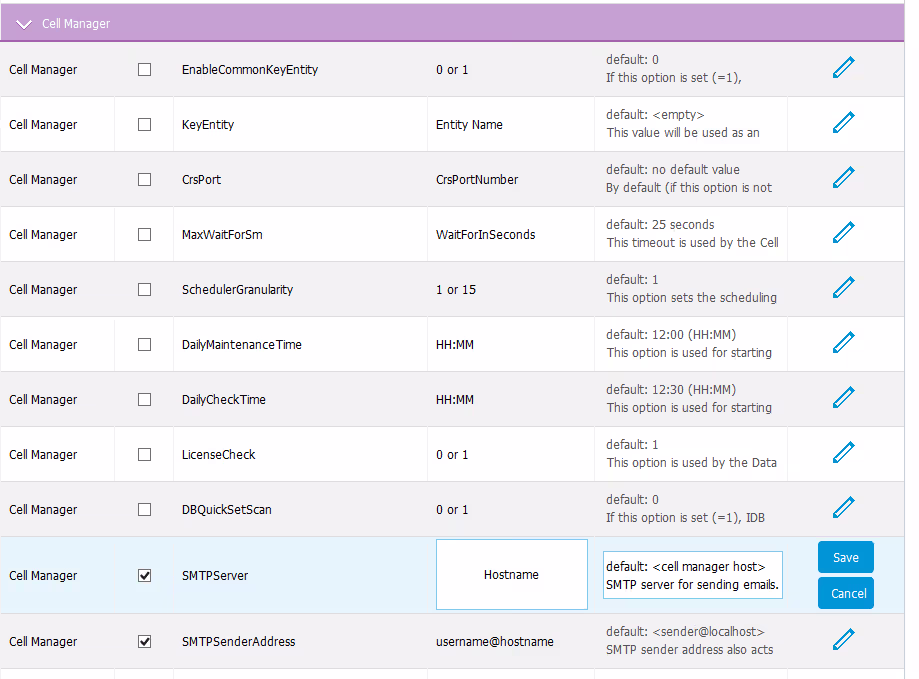Edit the DBQuickSetScan option

coord(844,508)
